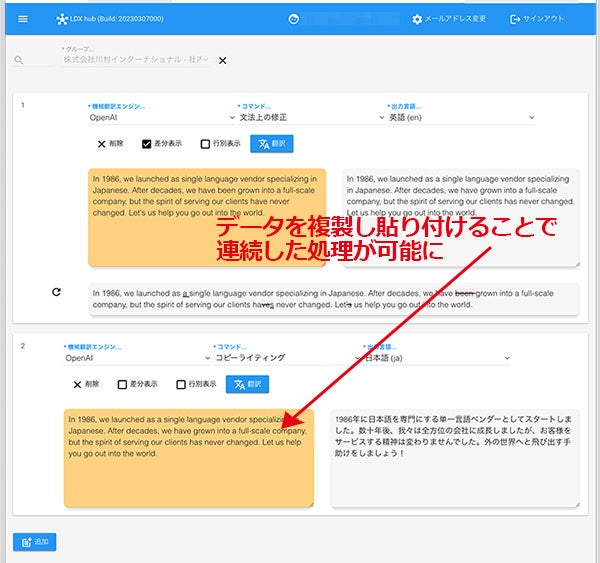Click the block number 1 label
This screenshot has height=563, width=600.
click(23, 105)
